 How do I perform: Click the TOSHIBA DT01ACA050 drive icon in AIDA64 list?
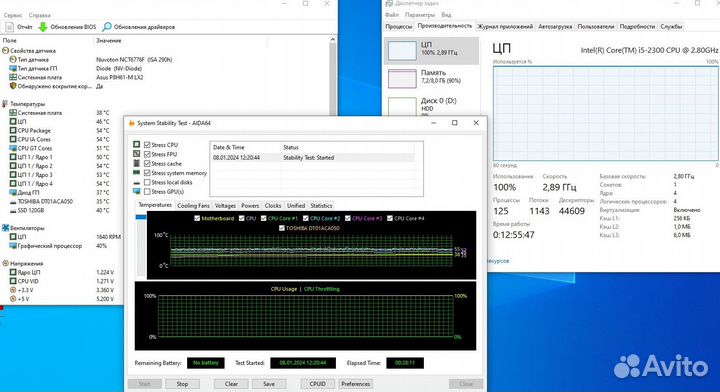tap(13, 202)
